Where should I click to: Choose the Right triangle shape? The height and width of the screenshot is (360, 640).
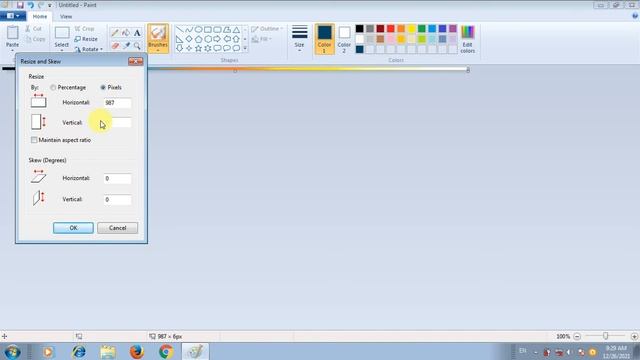(179, 39)
